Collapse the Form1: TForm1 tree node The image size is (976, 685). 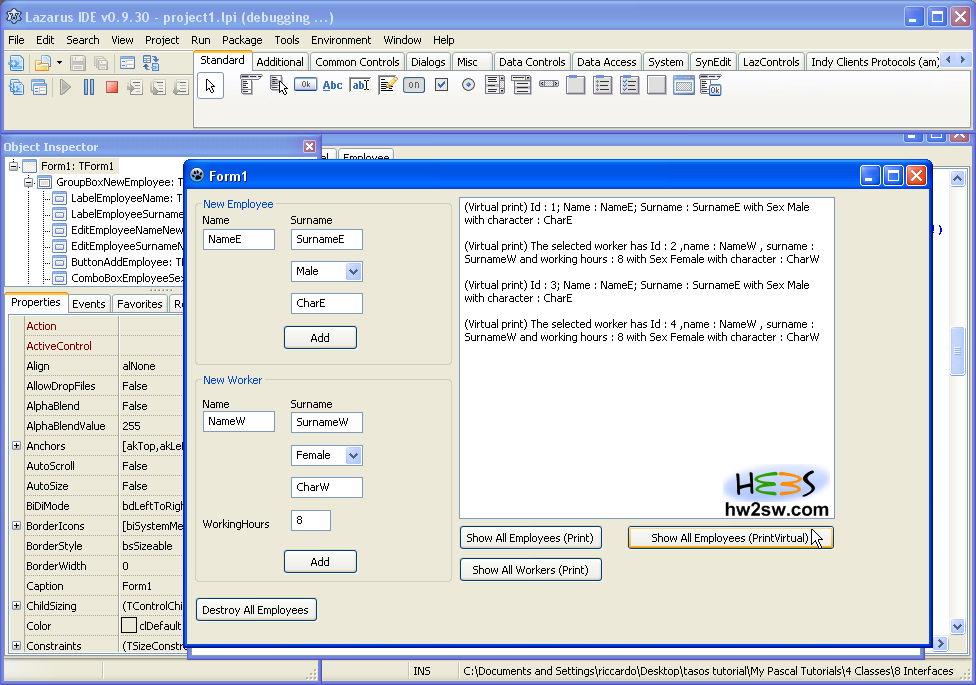tap(14, 166)
